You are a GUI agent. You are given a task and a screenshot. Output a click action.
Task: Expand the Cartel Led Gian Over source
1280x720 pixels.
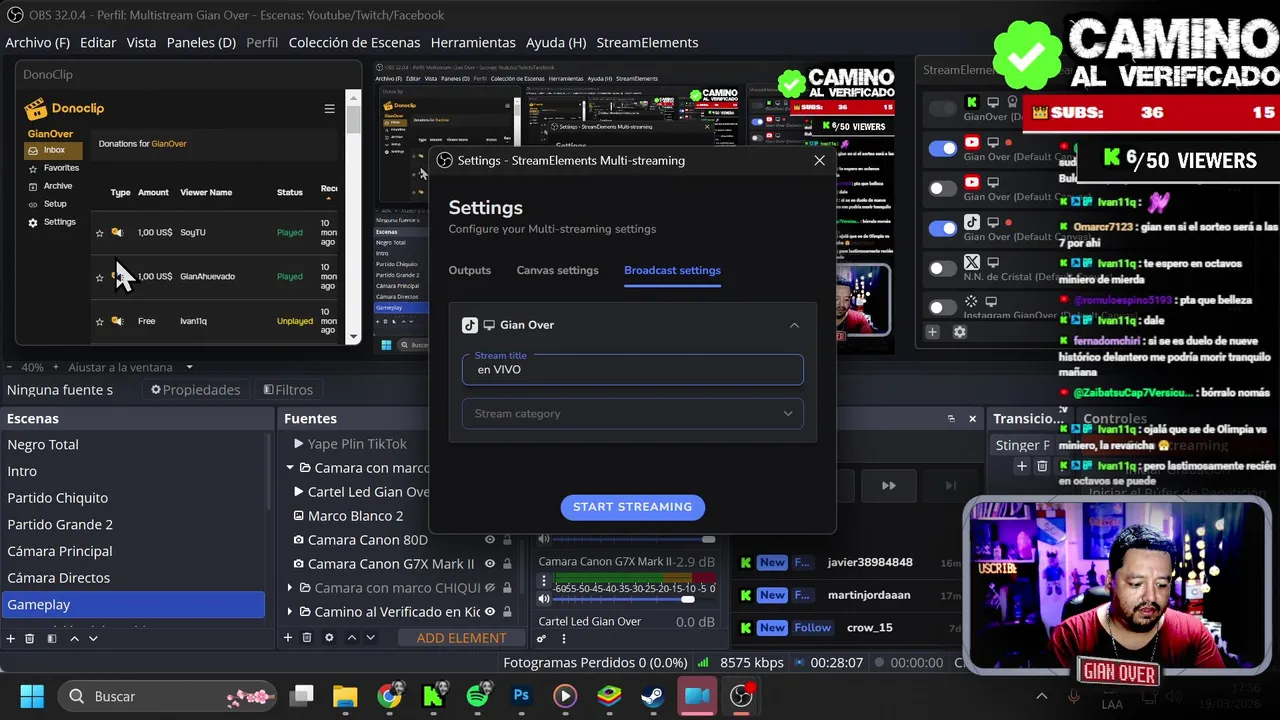pyautogui.click(x=298, y=492)
